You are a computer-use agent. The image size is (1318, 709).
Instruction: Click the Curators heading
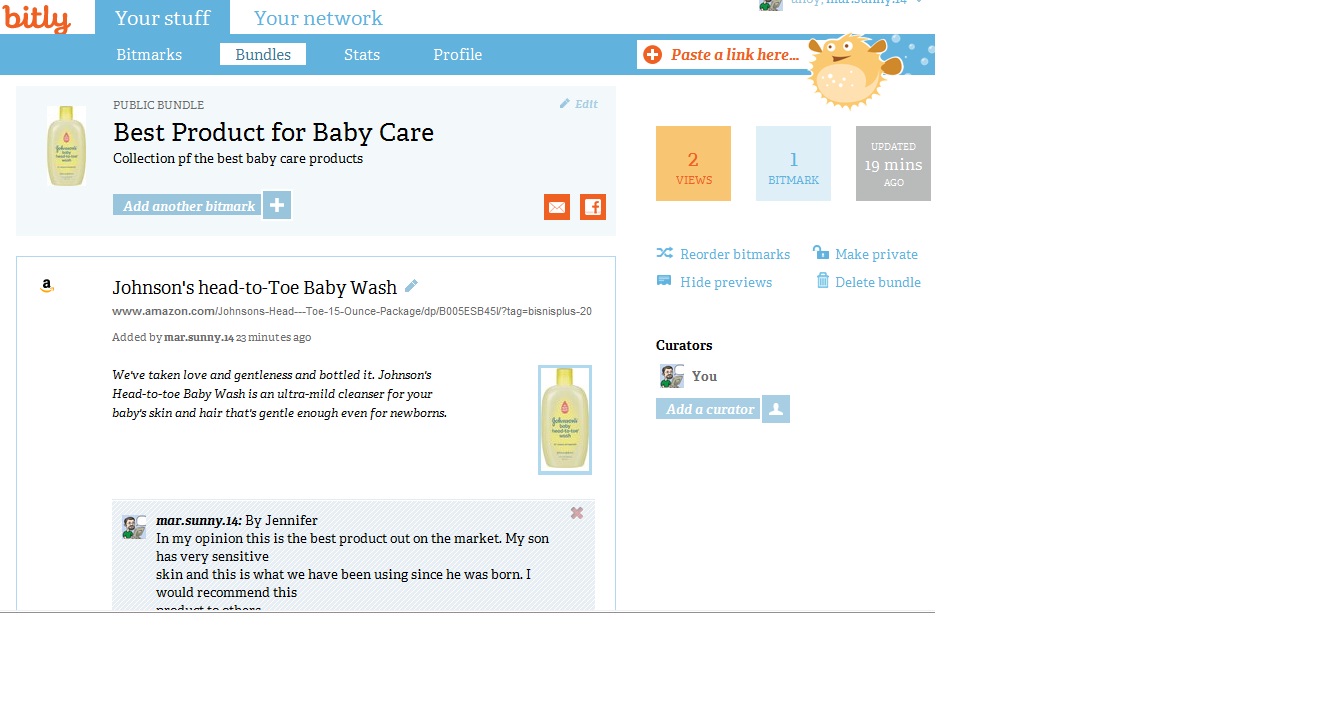tap(684, 345)
